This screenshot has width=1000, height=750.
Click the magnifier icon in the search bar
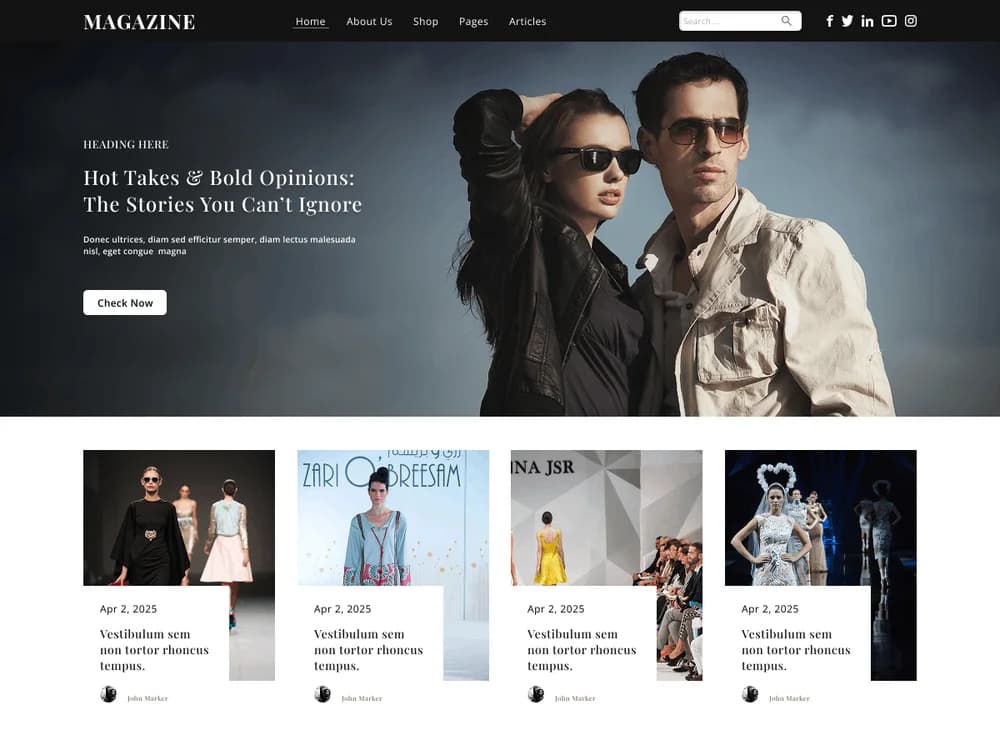[x=787, y=20]
